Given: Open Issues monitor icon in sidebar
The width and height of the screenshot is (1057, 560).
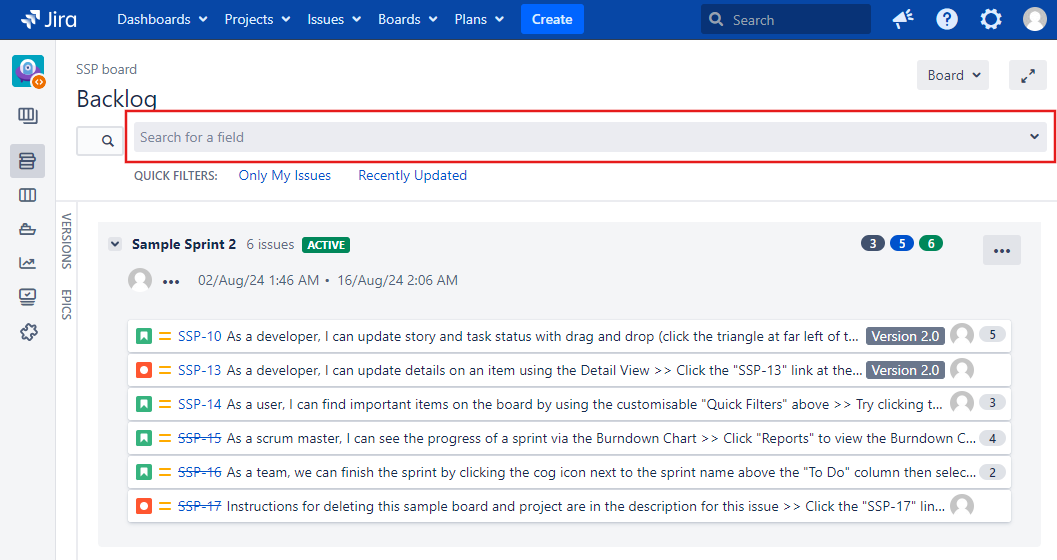Looking at the screenshot, I should [27, 297].
